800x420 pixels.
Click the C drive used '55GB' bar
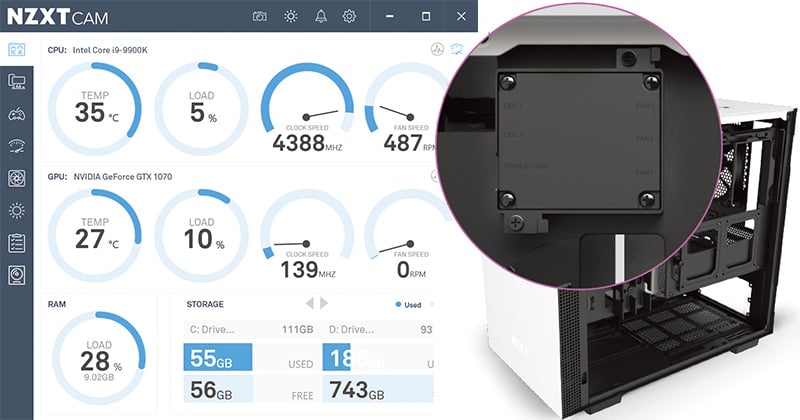[218, 357]
